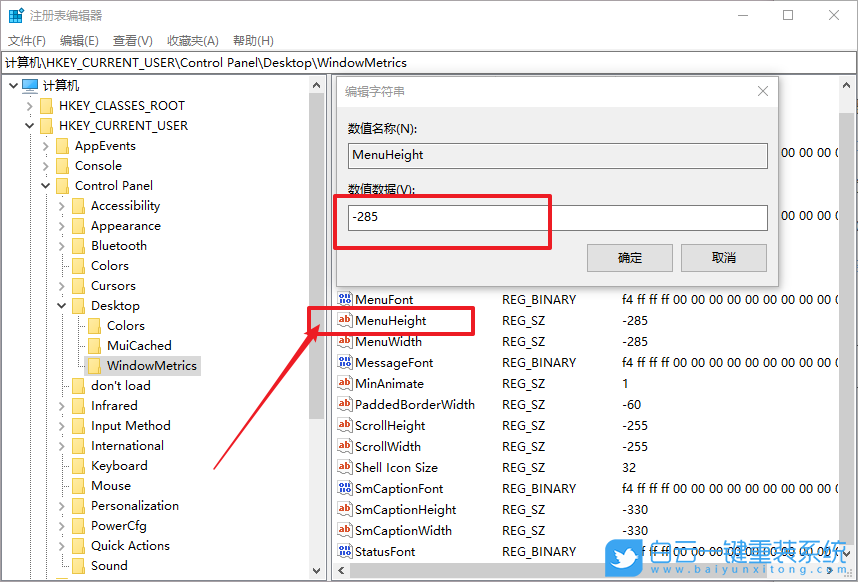Screen dimensions: 858x582
Task: Click the 取消 (Cancel) button
Action: click(723, 257)
